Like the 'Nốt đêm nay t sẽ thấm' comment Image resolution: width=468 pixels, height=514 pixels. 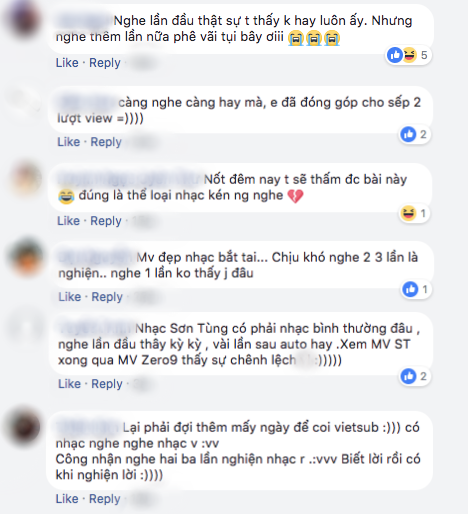tap(69, 221)
